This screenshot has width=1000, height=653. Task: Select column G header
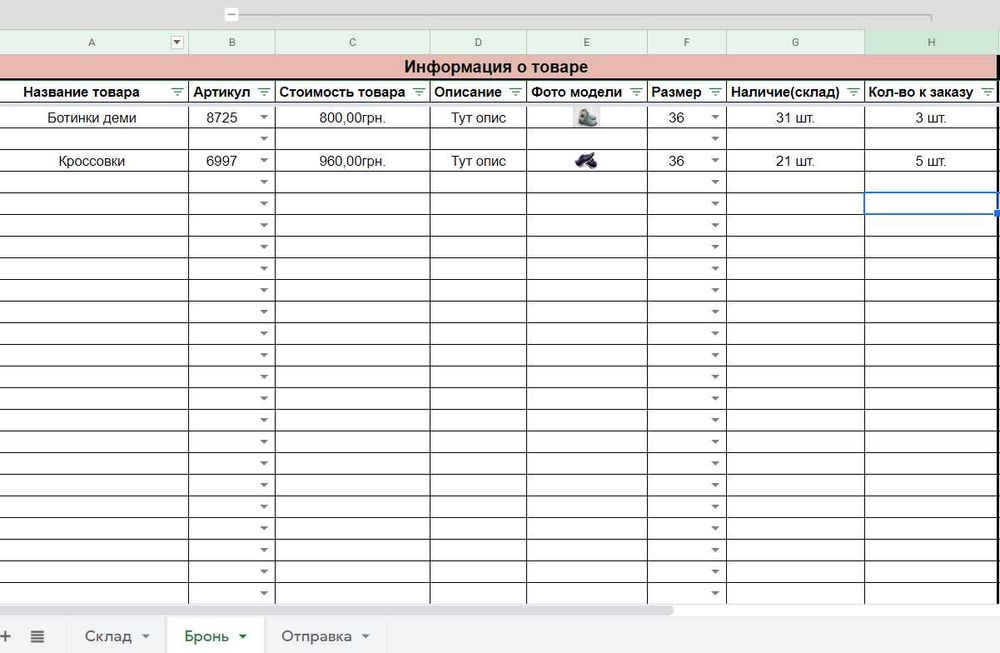pyautogui.click(x=795, y=42)
